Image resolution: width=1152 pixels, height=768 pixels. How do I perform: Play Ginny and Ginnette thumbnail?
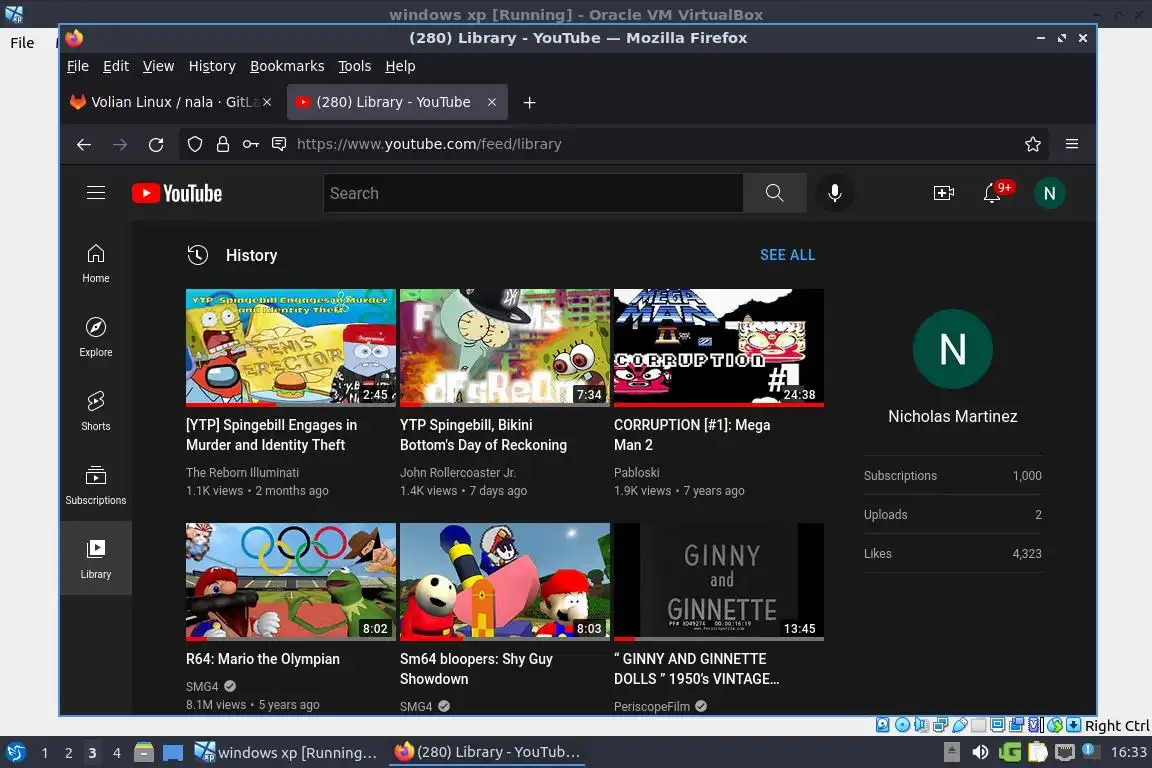(719, 581)
